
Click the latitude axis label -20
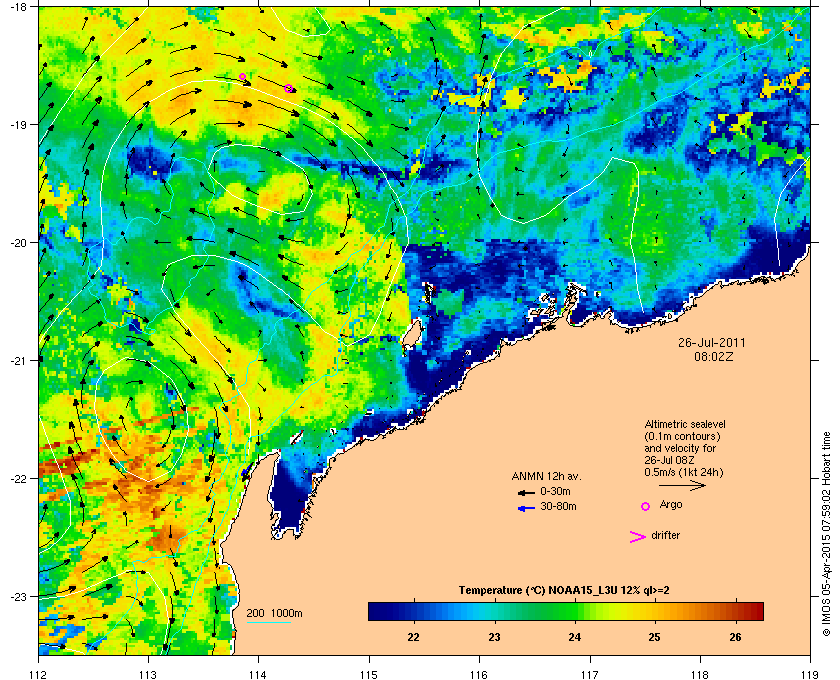pyautogui.click(x=18, y=243)
